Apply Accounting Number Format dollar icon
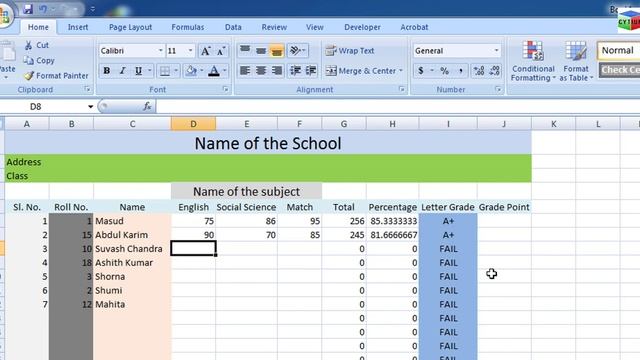The width and height of the screenshot is (640, 360). coord(420,71)
